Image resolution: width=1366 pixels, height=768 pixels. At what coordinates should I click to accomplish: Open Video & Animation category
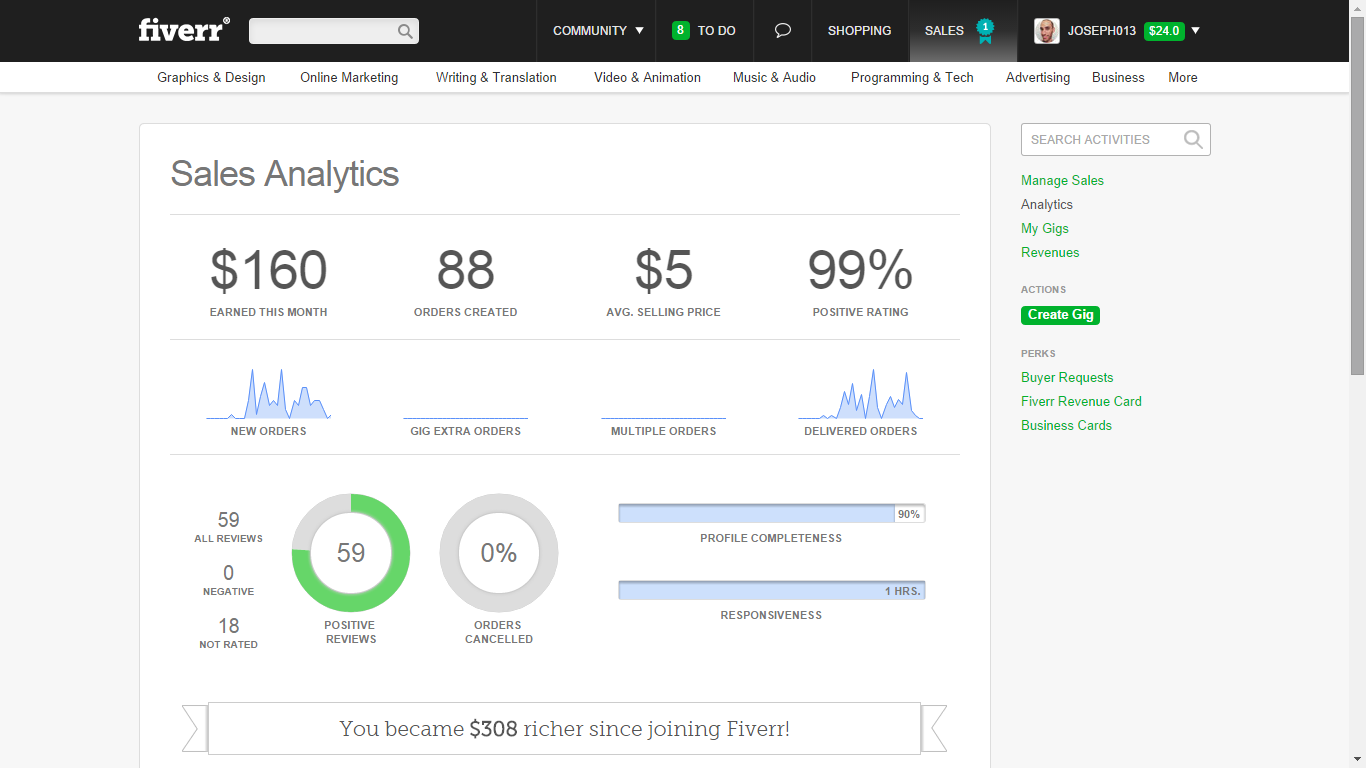[x=647, y=77]
